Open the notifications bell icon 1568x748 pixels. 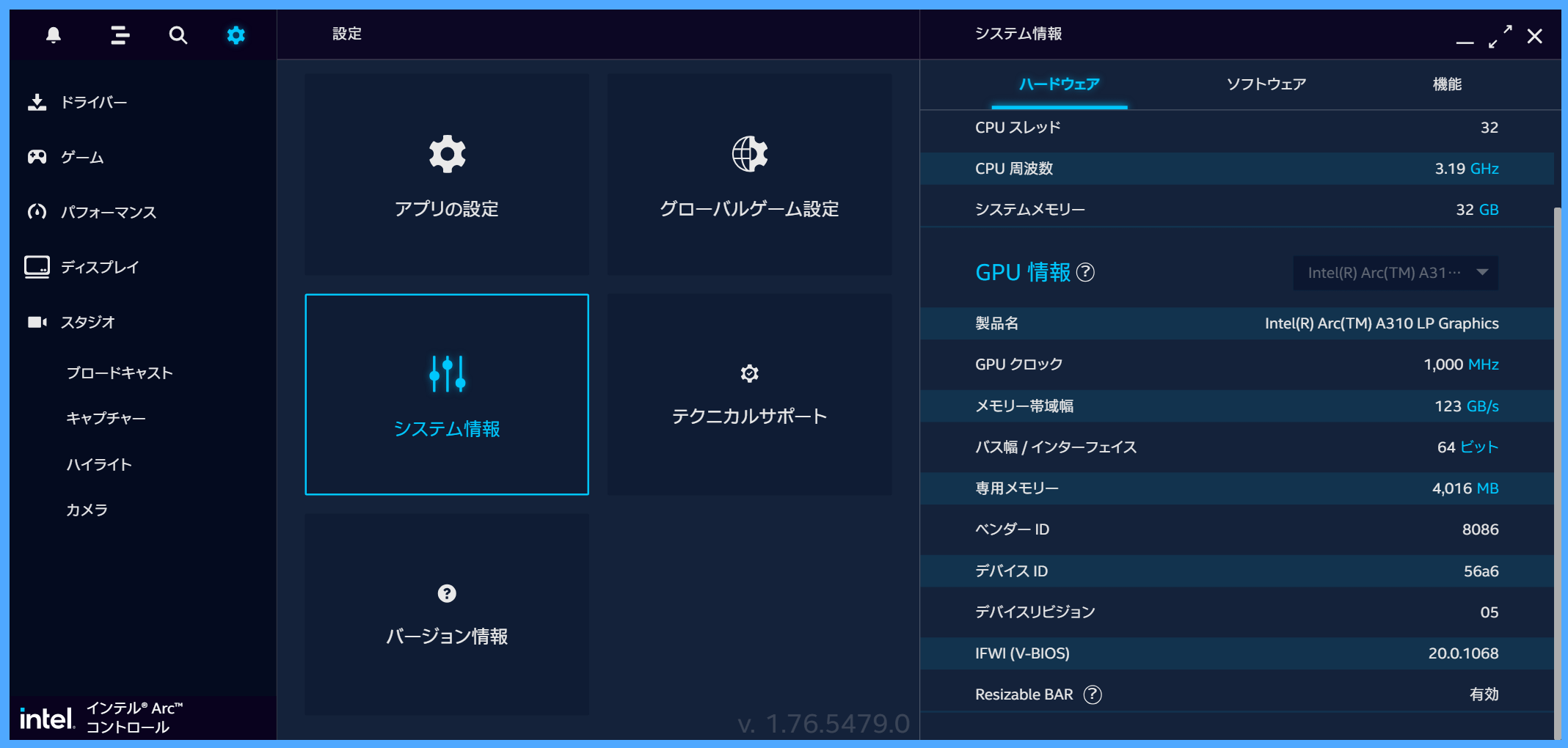click(x=54, y=34)
